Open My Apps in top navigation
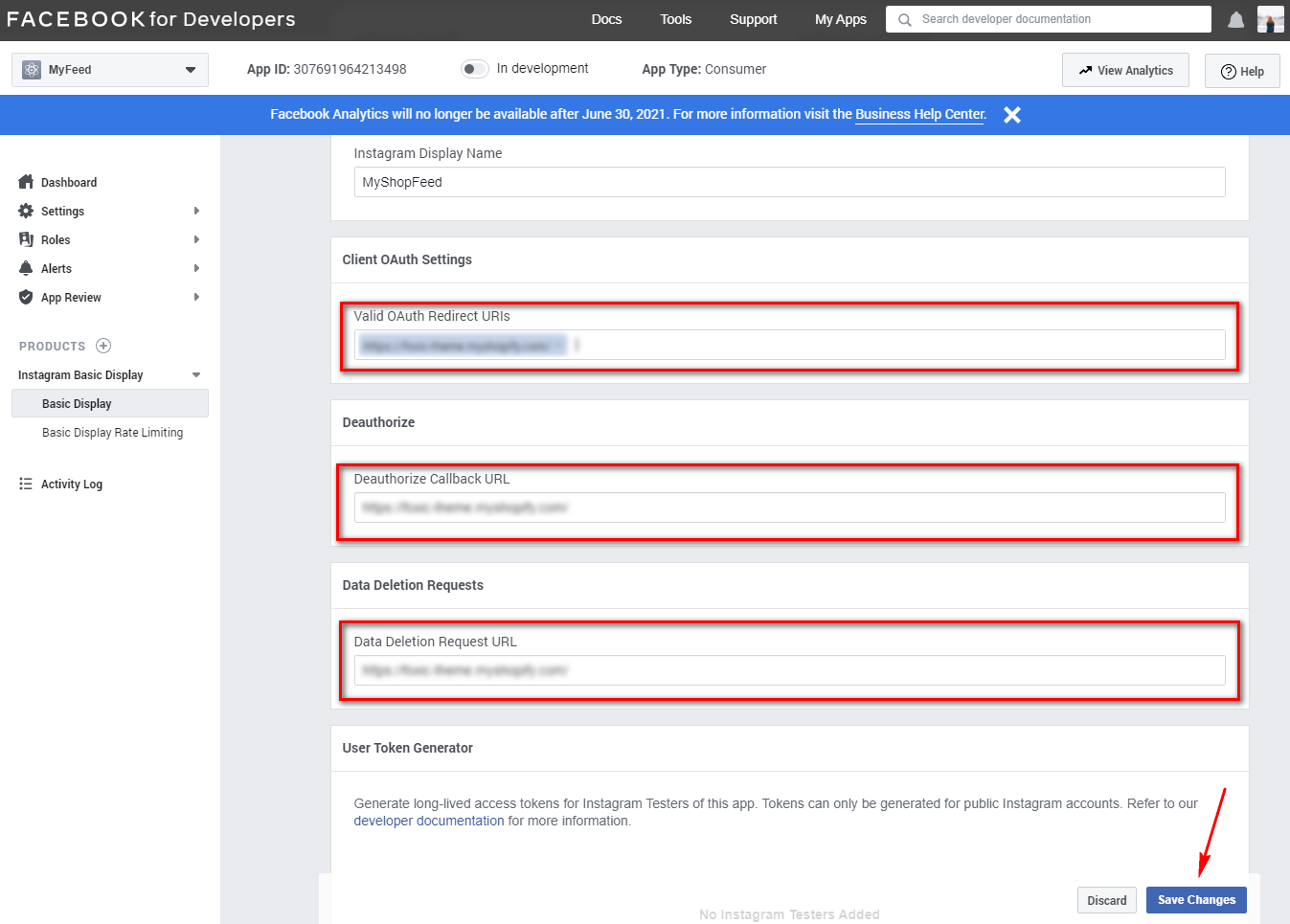 [x=840, y=19]
